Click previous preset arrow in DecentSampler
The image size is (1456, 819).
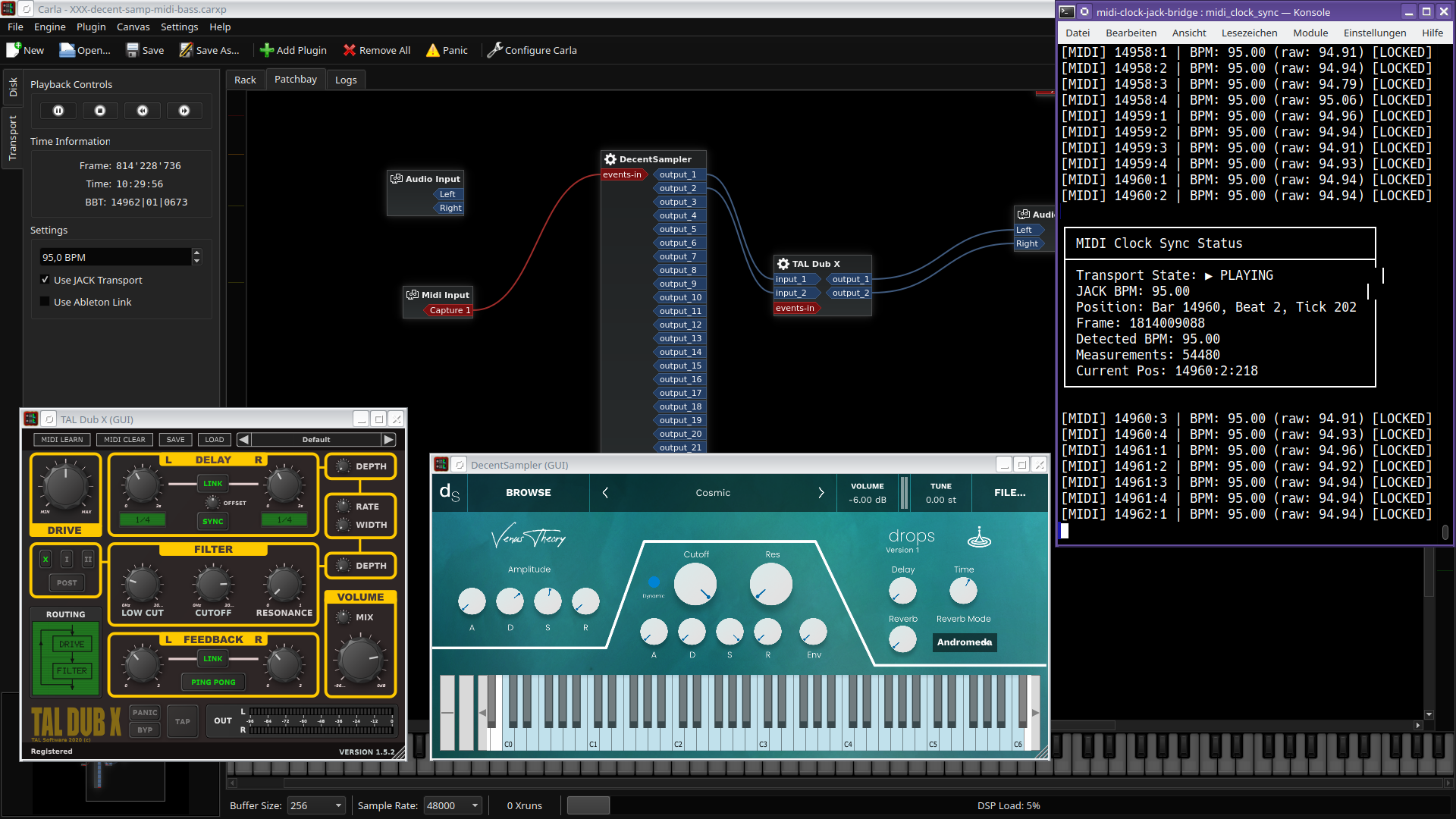click(x=605, y=493)
